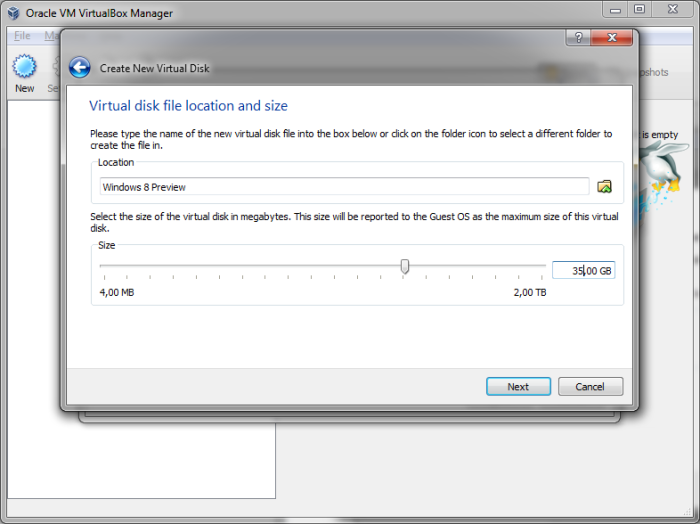Click in the Location text field
The image size is (700, 524).
click(344, 187)
